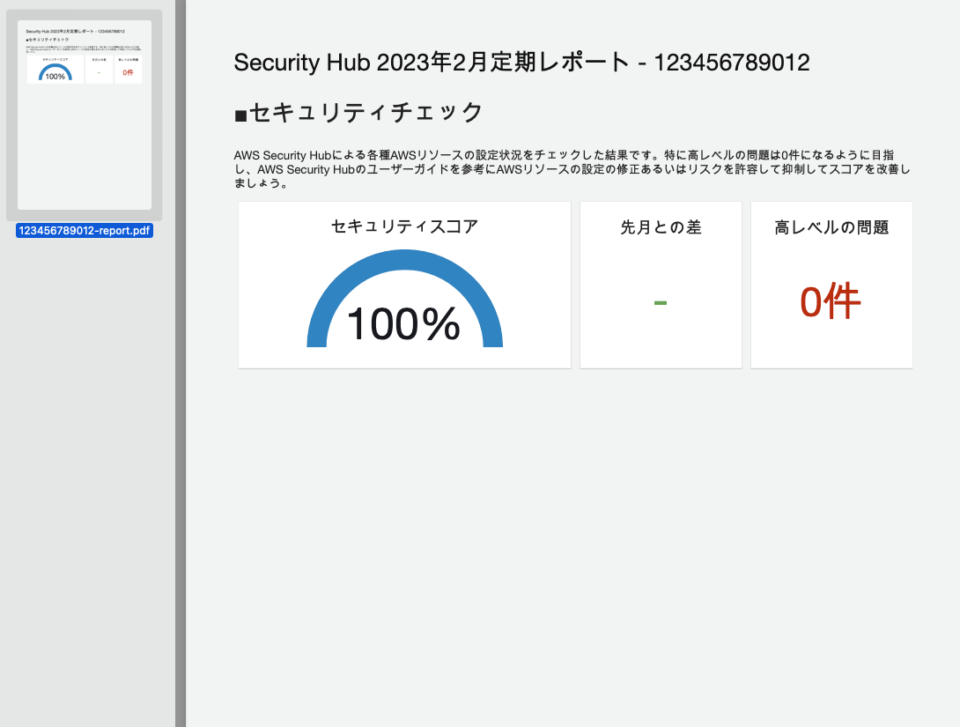Click the Security Hub report title heading
960x727 pixels.
[x=522, y=62]
